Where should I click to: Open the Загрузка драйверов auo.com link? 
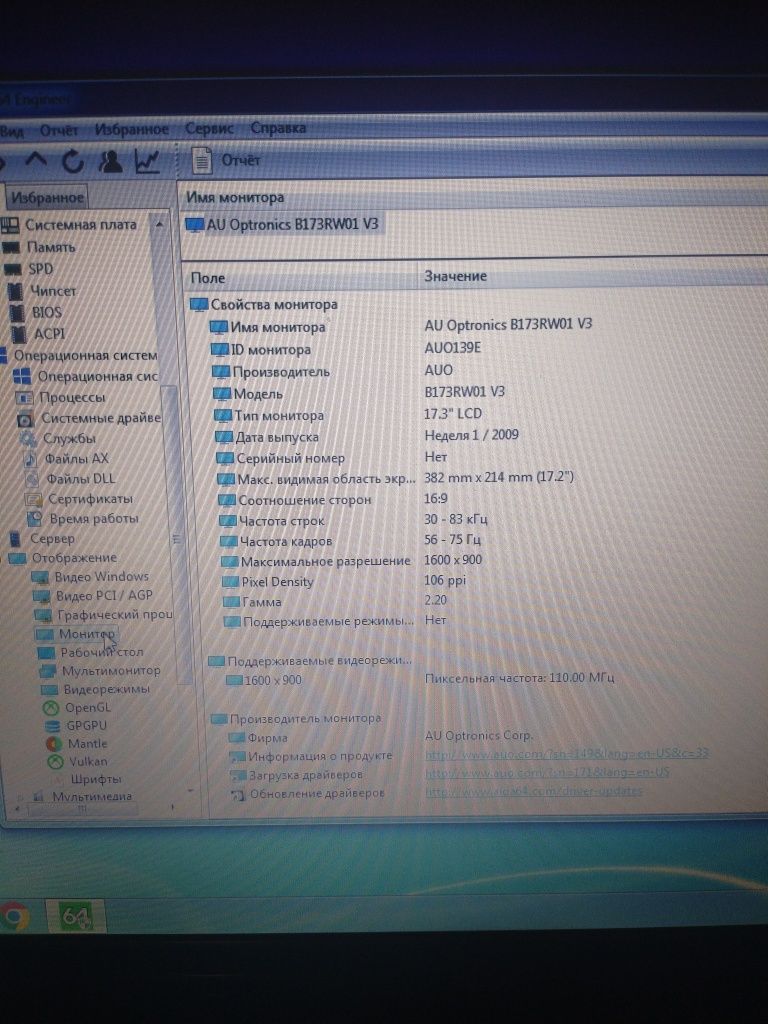[x=547, y=772]
